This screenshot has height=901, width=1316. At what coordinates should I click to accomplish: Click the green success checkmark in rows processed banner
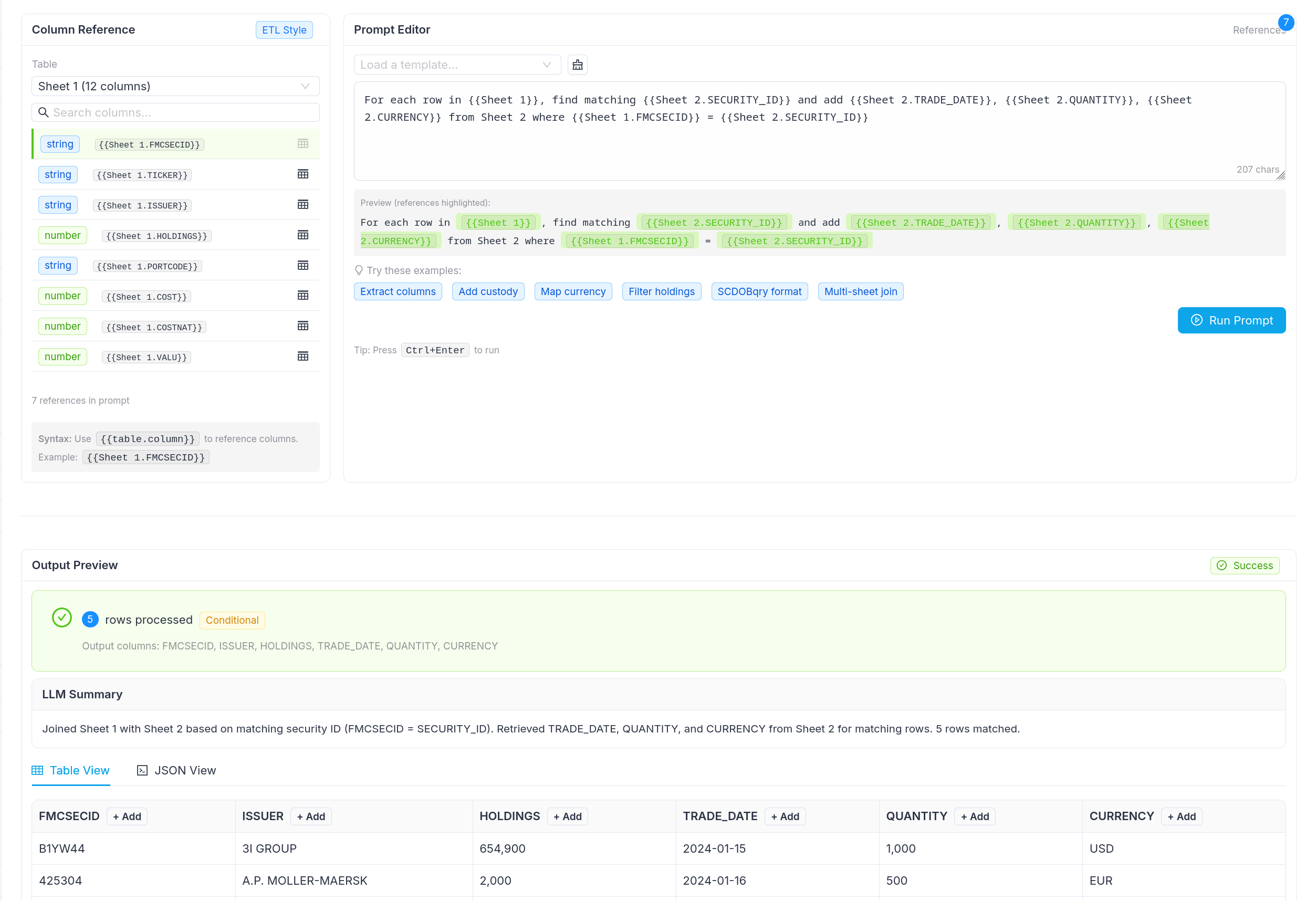coord(62,618)
